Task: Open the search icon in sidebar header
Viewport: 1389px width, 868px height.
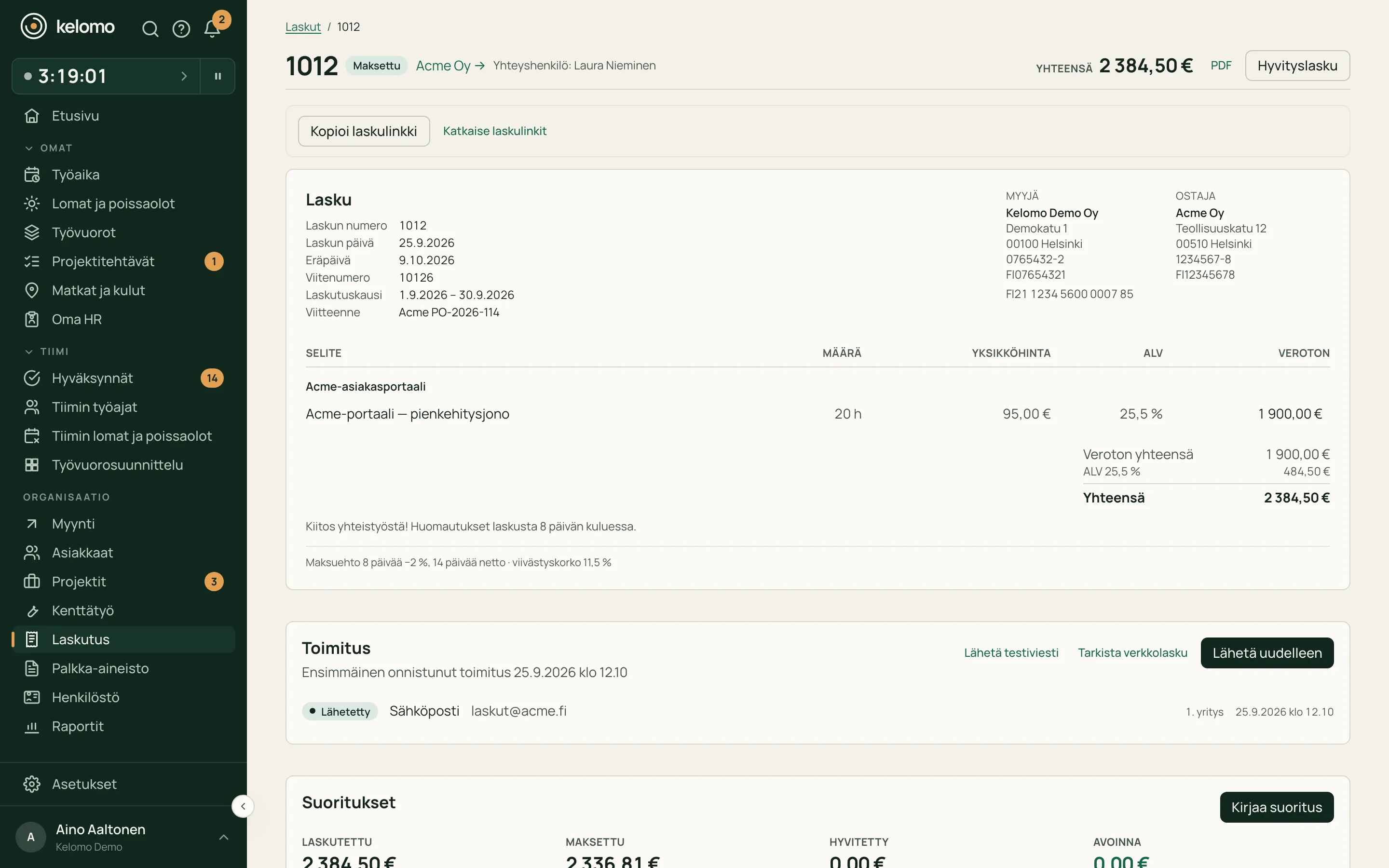Action: (150, 29)
